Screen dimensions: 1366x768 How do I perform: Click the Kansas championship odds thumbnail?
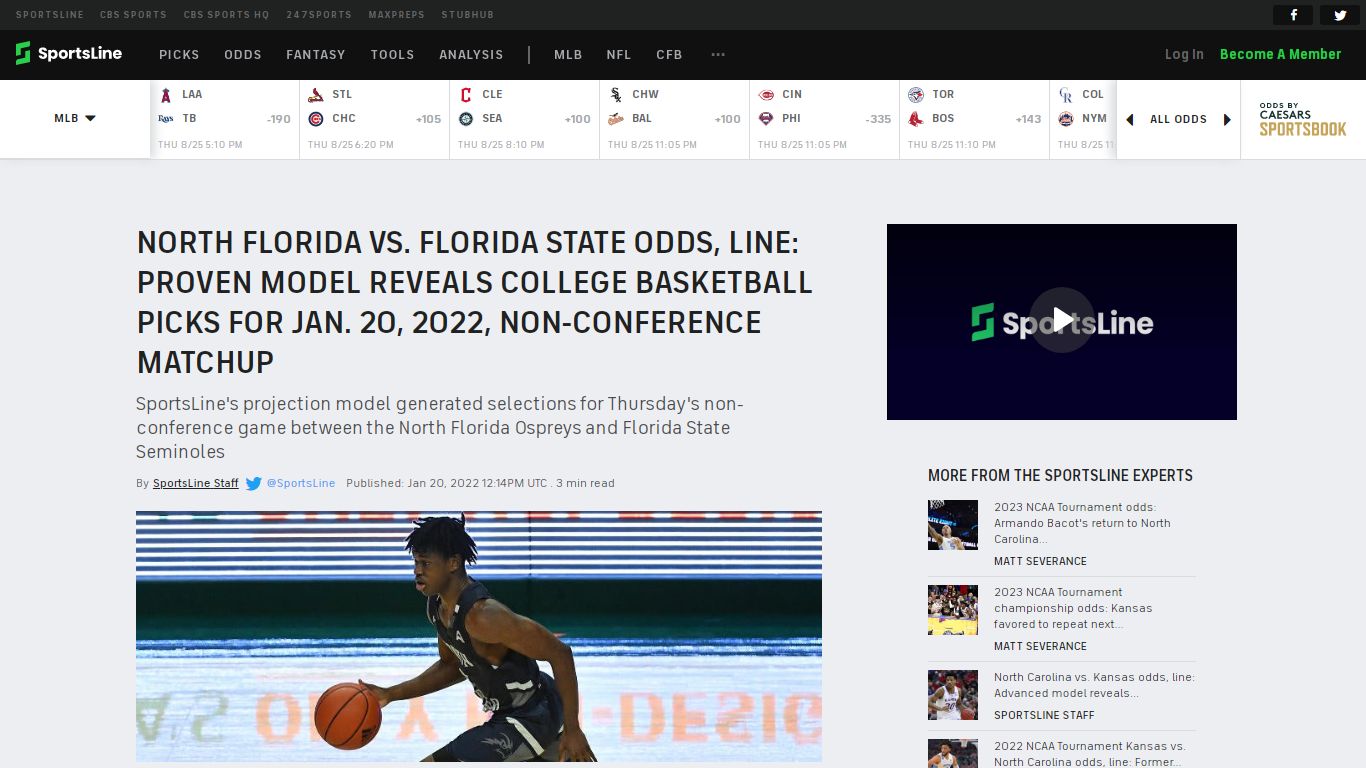tap(953, 610)
